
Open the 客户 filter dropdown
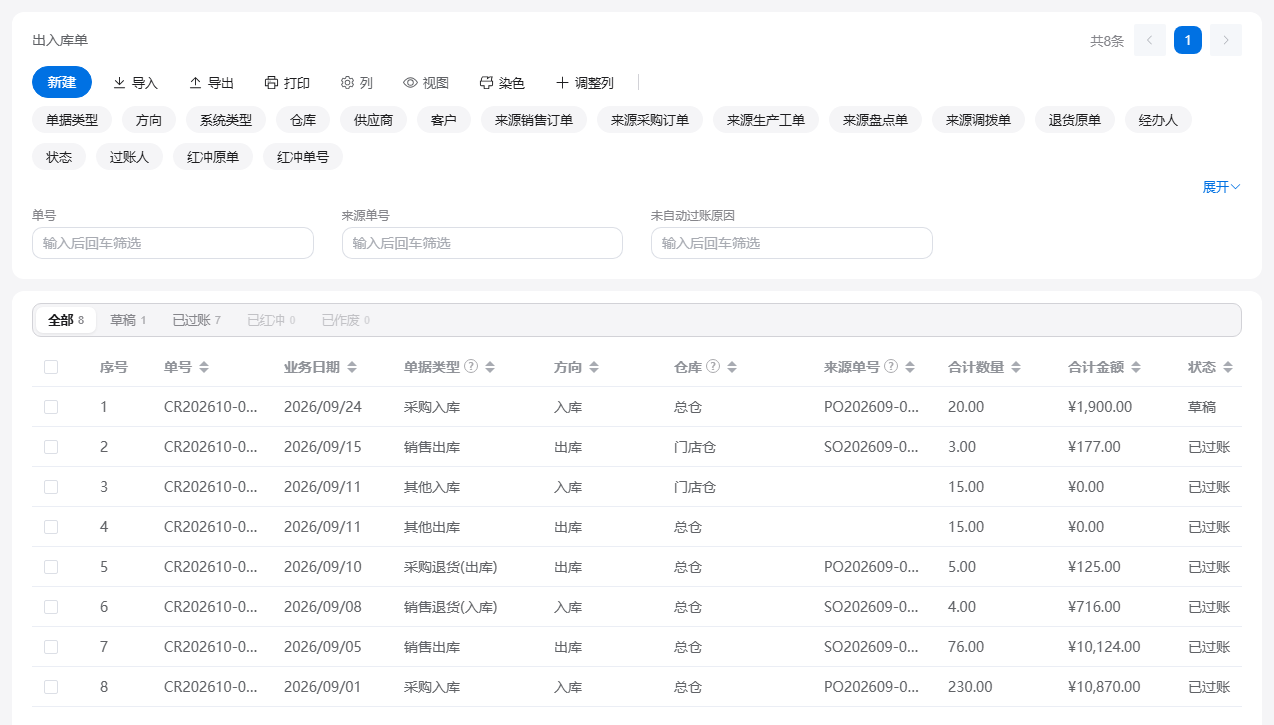click(444, 120)
